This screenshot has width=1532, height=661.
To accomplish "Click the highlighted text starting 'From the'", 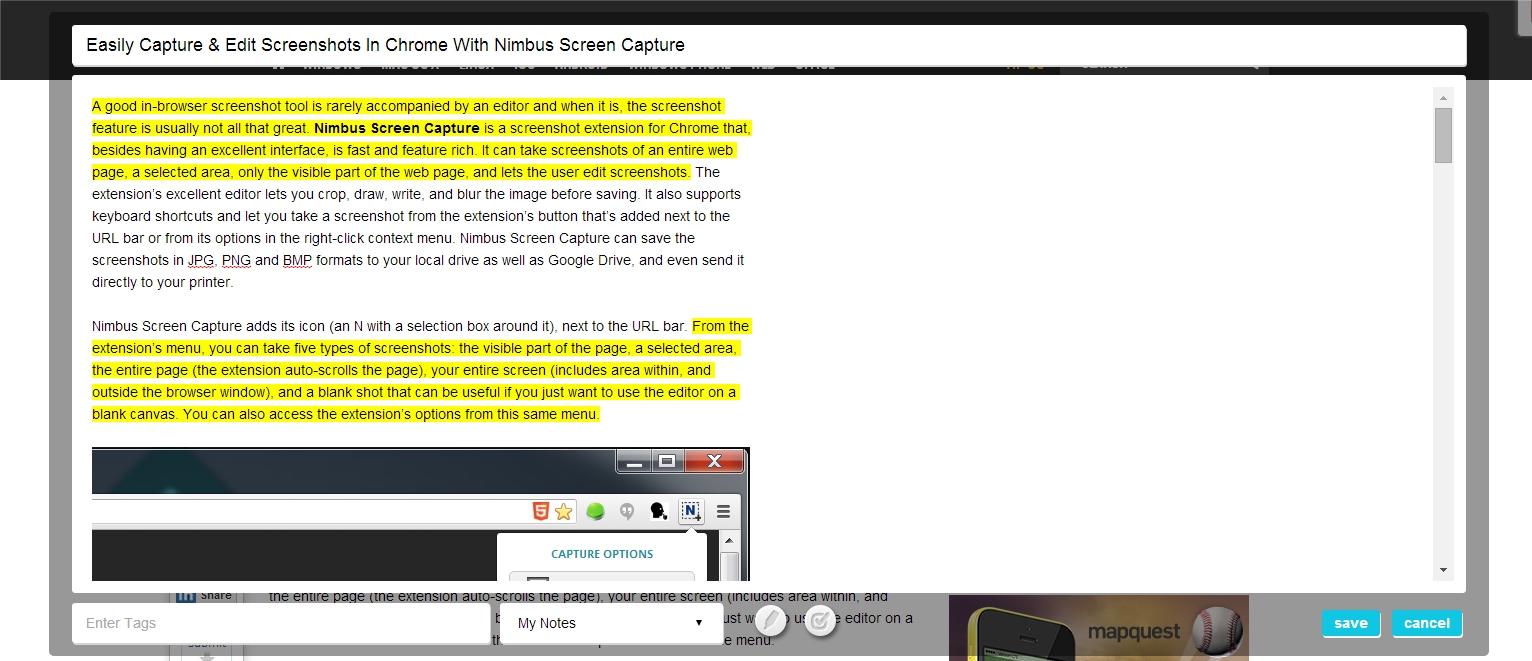I will pyautogui.click(x=720, y=326).
